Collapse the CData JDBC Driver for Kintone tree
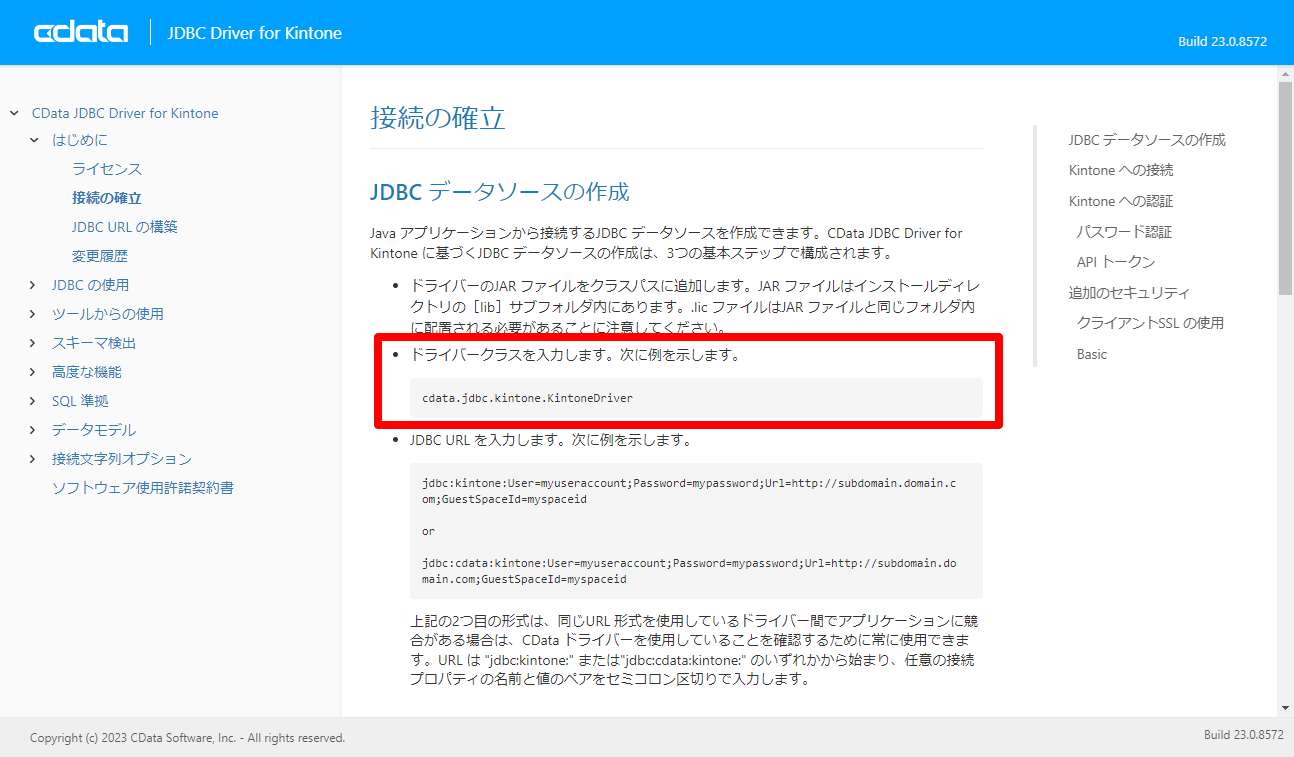The image size is (1294, 757). [14, 113]
